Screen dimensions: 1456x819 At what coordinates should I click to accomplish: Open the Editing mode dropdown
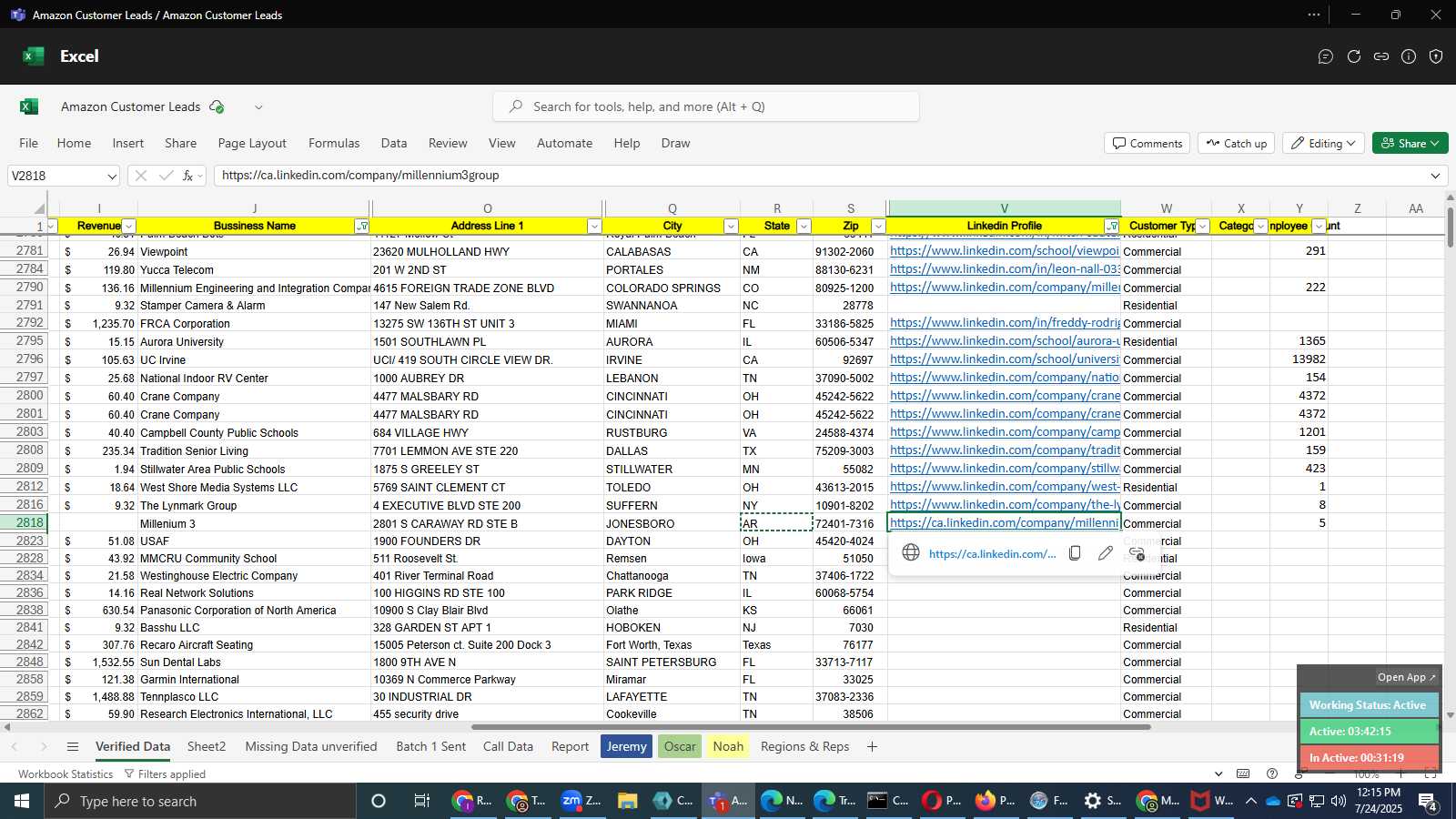(x=1323, y=143)
